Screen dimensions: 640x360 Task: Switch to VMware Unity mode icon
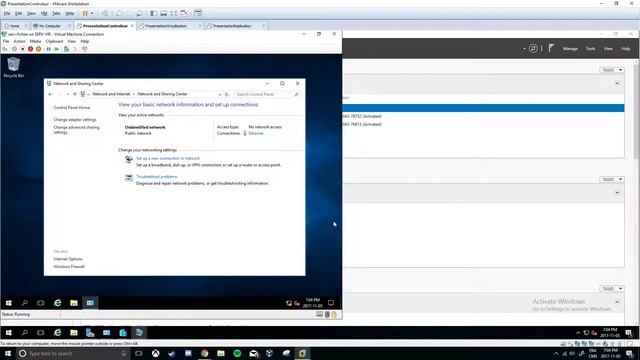[x=184, y=13]
